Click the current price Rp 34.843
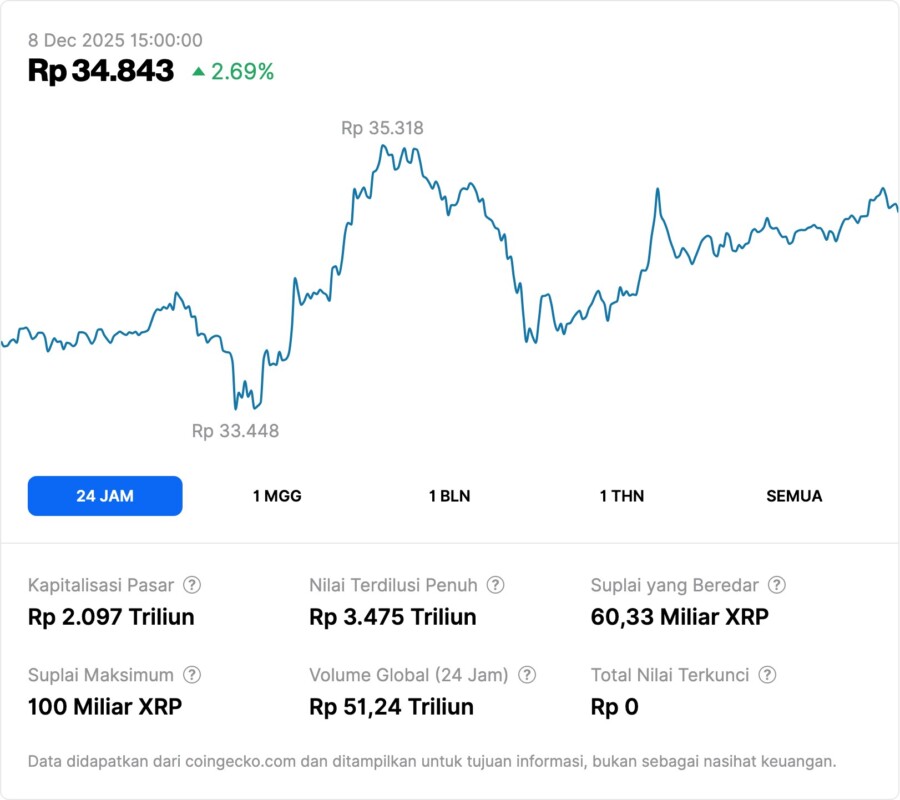 [x=101, y=71]
